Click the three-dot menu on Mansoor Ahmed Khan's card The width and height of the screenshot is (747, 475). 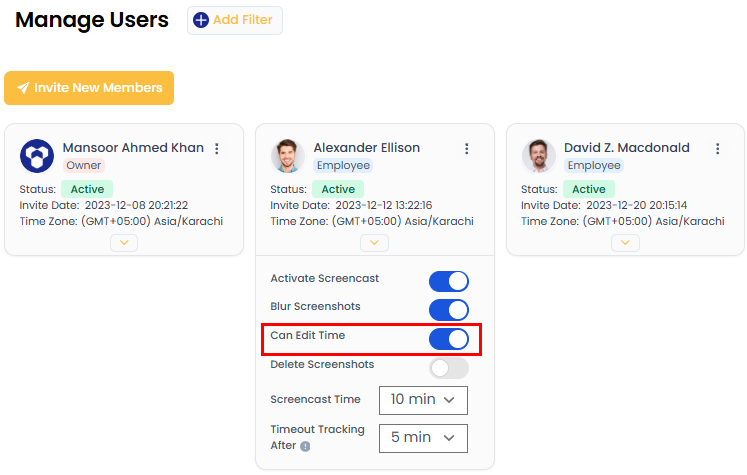click(216, 149)
